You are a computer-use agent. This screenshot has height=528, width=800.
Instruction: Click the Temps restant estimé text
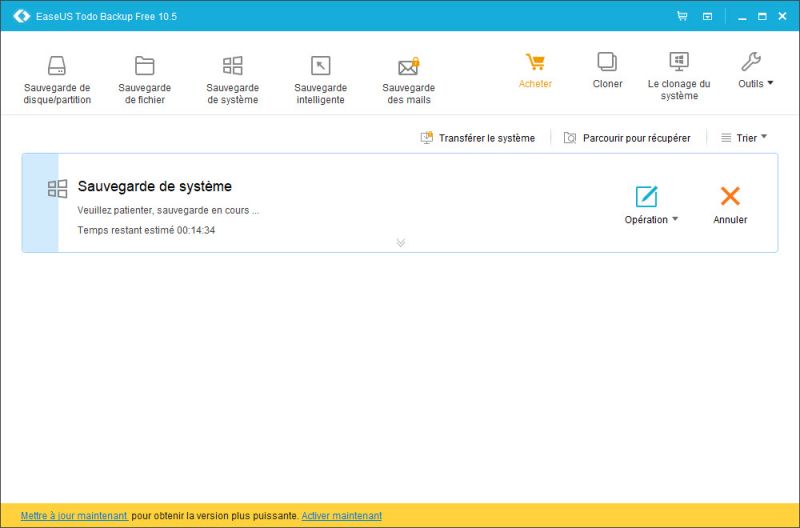(146, 230)
